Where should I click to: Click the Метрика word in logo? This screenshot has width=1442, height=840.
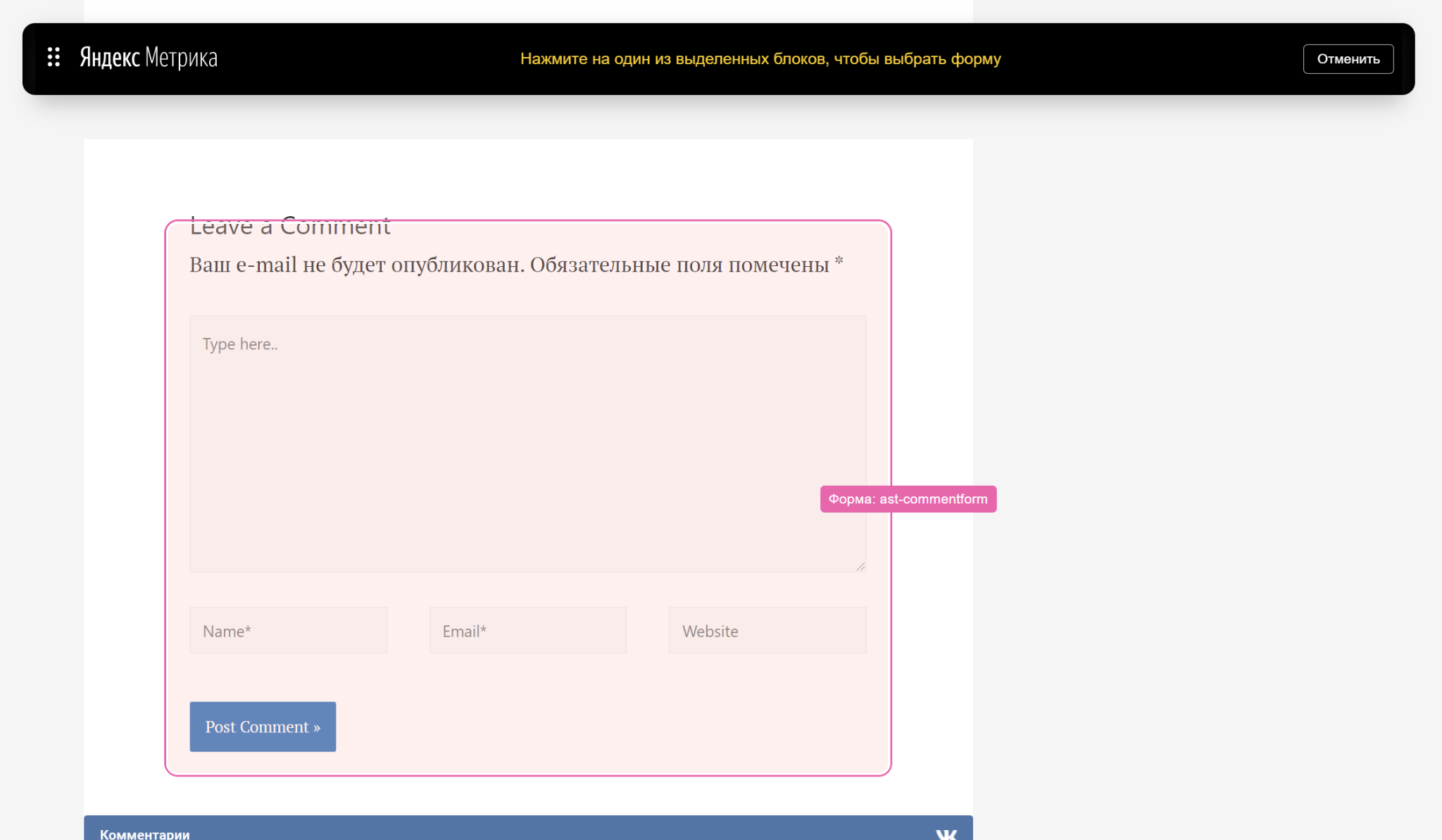tap(182, 58)
